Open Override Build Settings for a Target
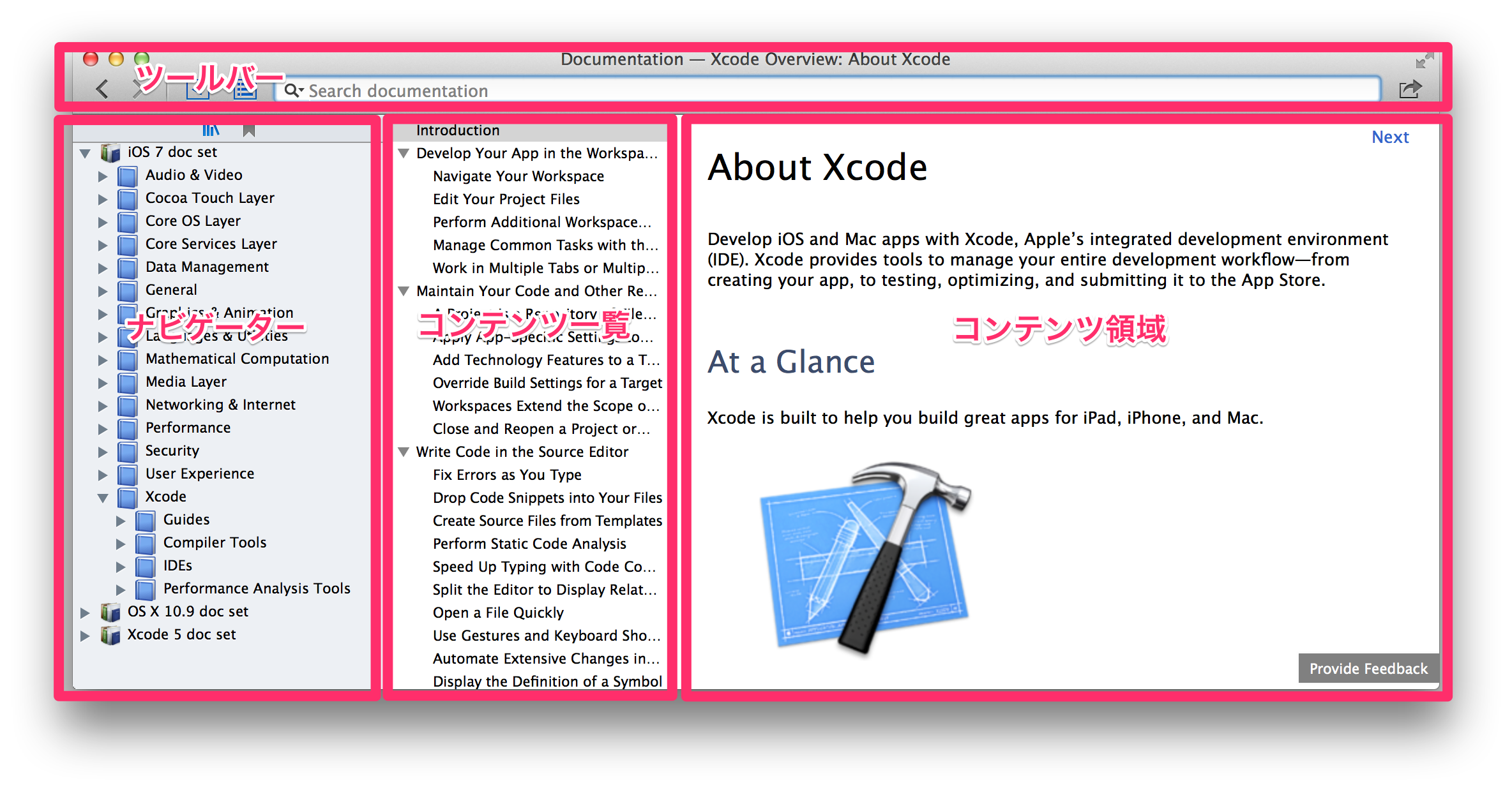The width and height of the screenshot is (1512, 790). [x=548, y=383]
